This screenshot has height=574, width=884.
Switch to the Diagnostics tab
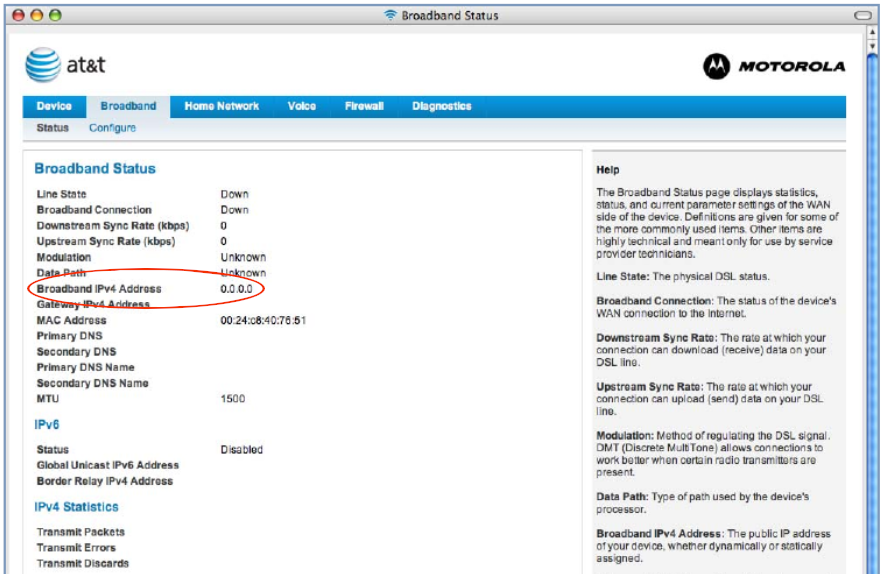(441, 106)
